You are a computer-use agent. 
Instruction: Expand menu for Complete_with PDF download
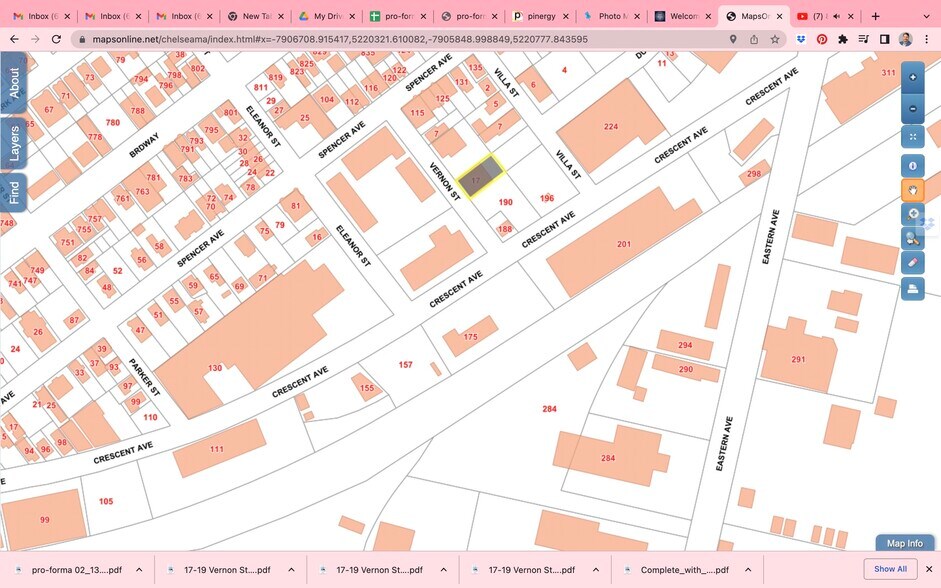pyautogui.click(x=746, y=569)
